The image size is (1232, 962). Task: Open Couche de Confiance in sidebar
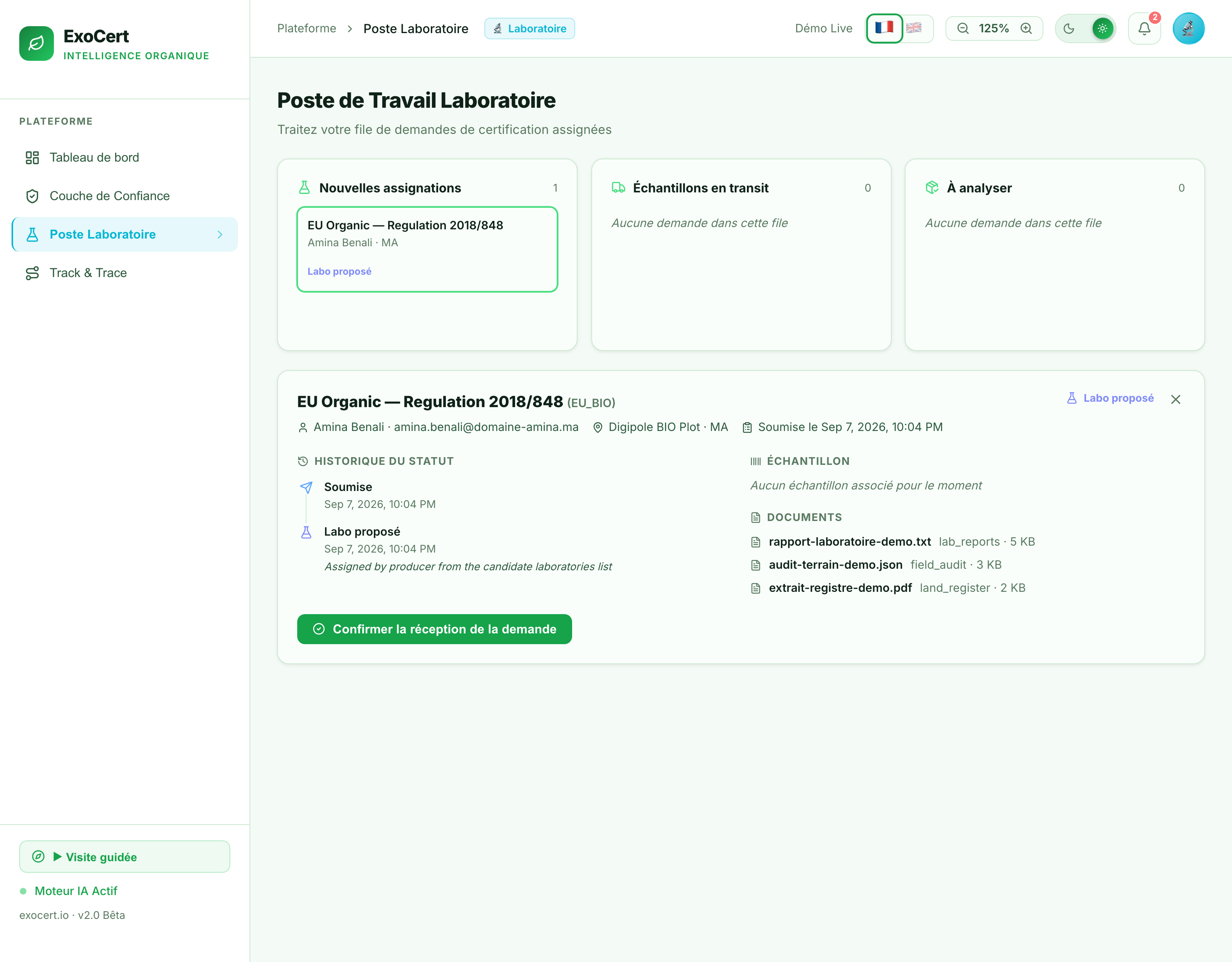[x=125, y=195]
